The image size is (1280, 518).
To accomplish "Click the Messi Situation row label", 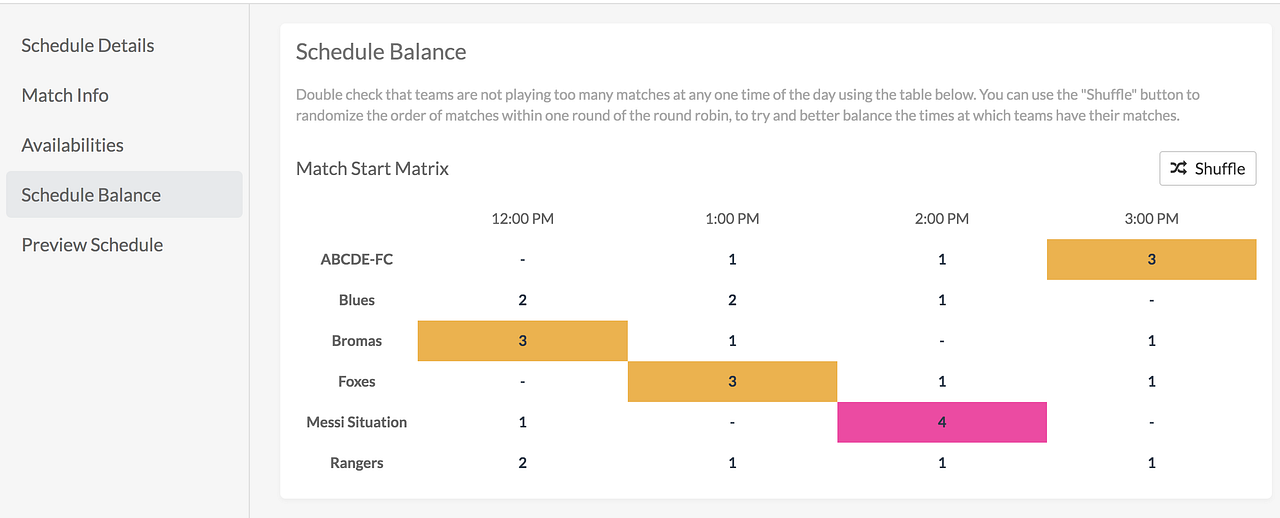I will pos(357,422).
